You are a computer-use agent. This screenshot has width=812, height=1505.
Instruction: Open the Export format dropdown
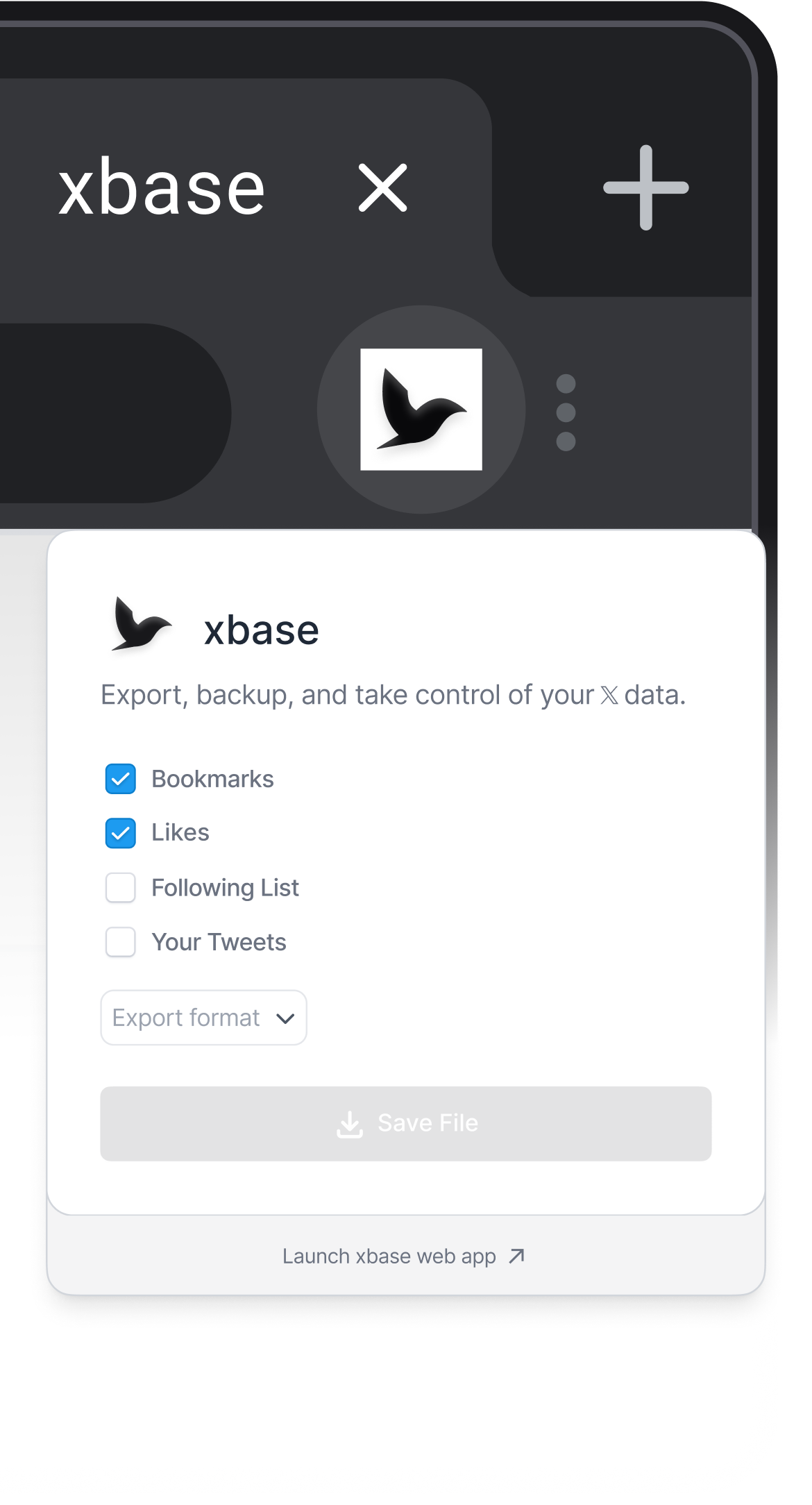coord(203,1018)
